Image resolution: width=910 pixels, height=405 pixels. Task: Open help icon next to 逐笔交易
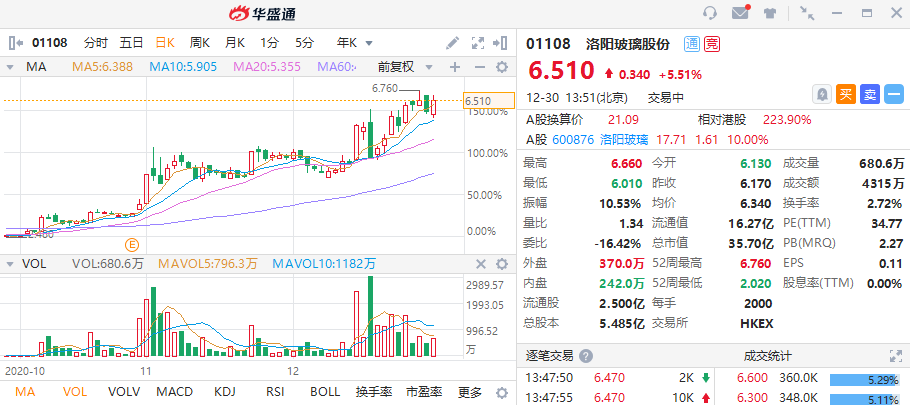point(586,356)
